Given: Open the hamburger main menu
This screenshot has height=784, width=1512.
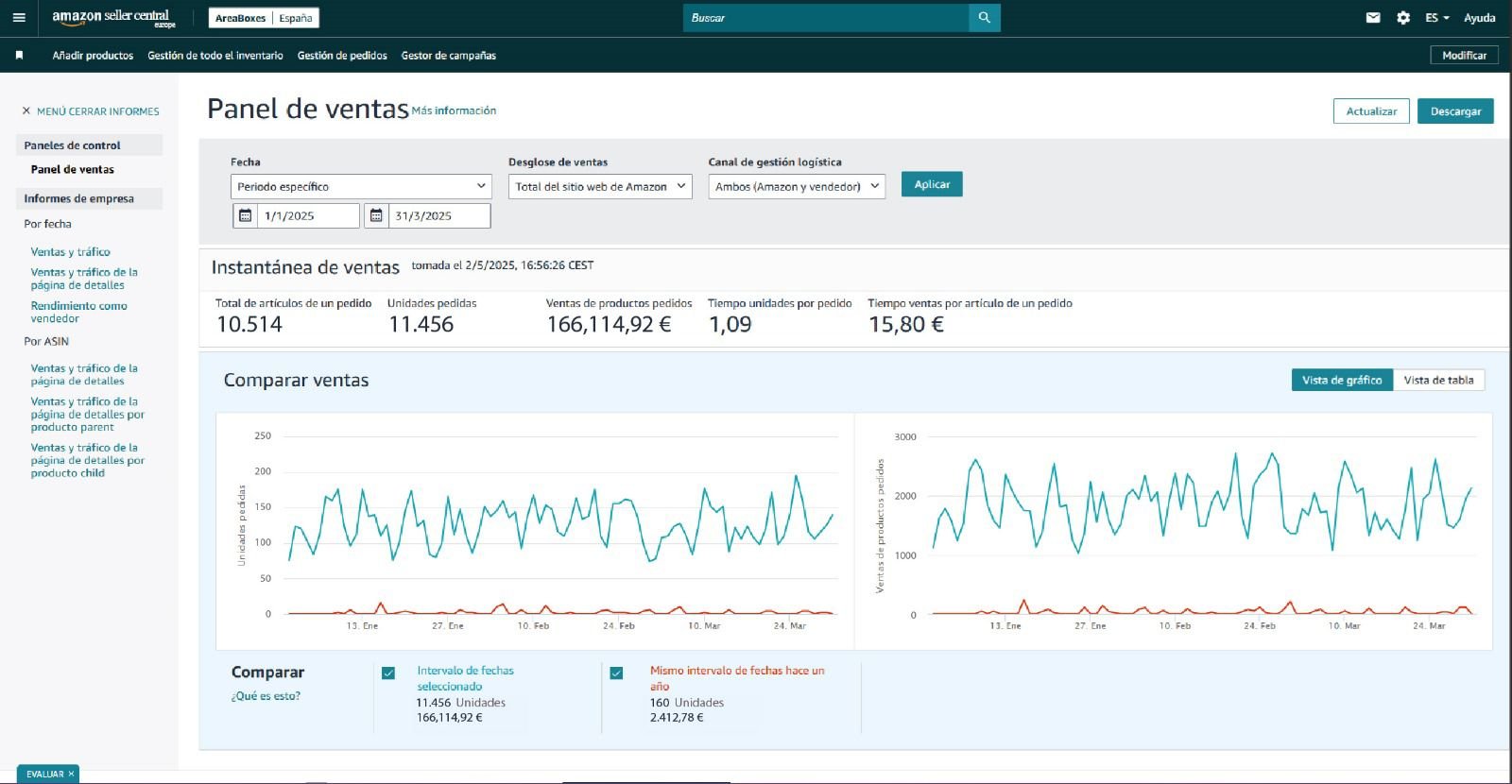Looking at the screenshot, I should pyautogui.click(x=19, y=18).
